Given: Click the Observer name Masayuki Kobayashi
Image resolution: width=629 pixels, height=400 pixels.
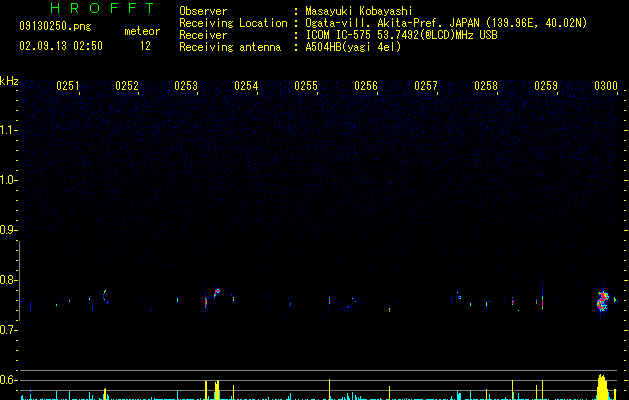Looking at the screenshot, I should (359, 11).
